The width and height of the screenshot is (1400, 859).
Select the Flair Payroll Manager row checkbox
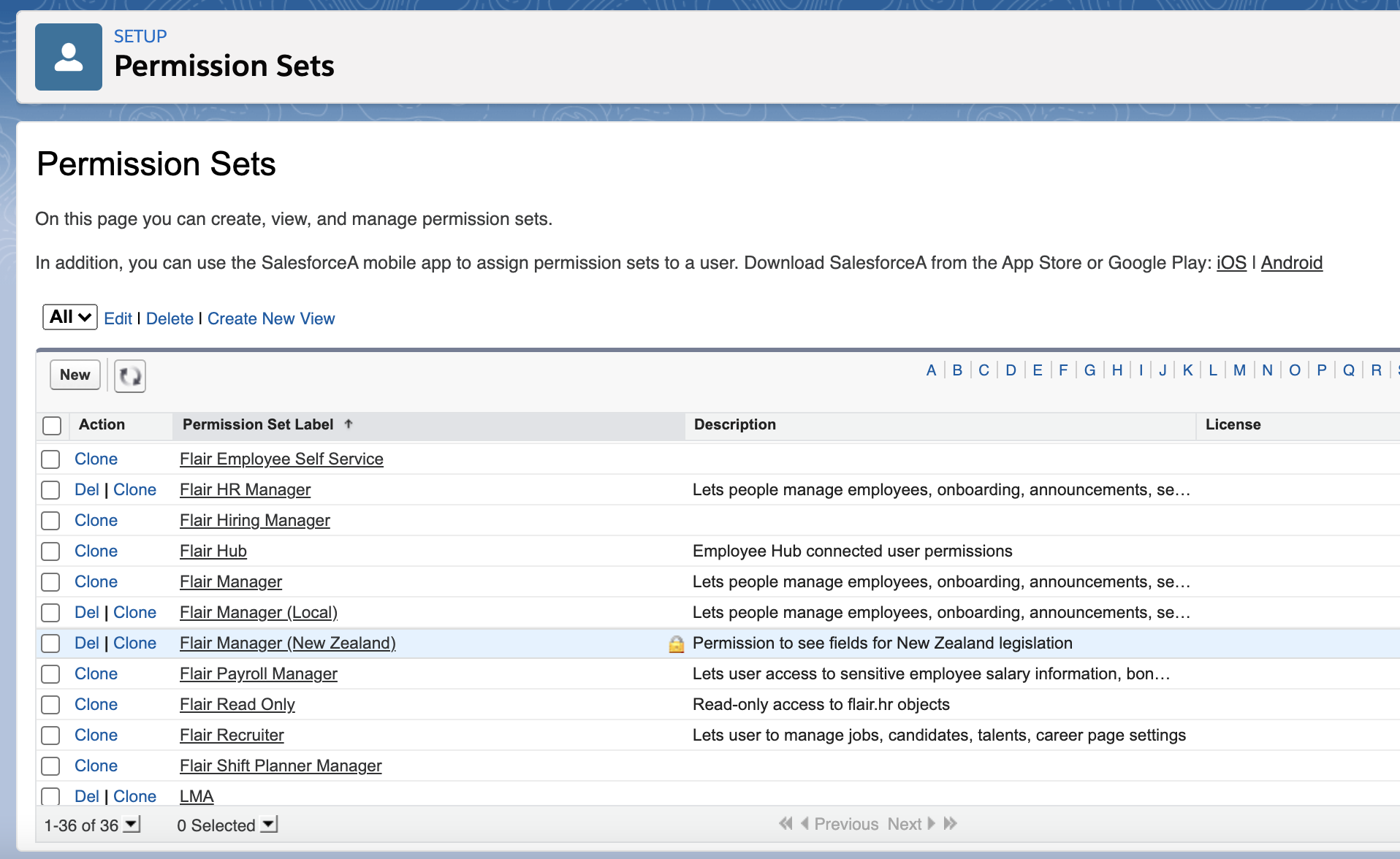click(x=50, y=674)
